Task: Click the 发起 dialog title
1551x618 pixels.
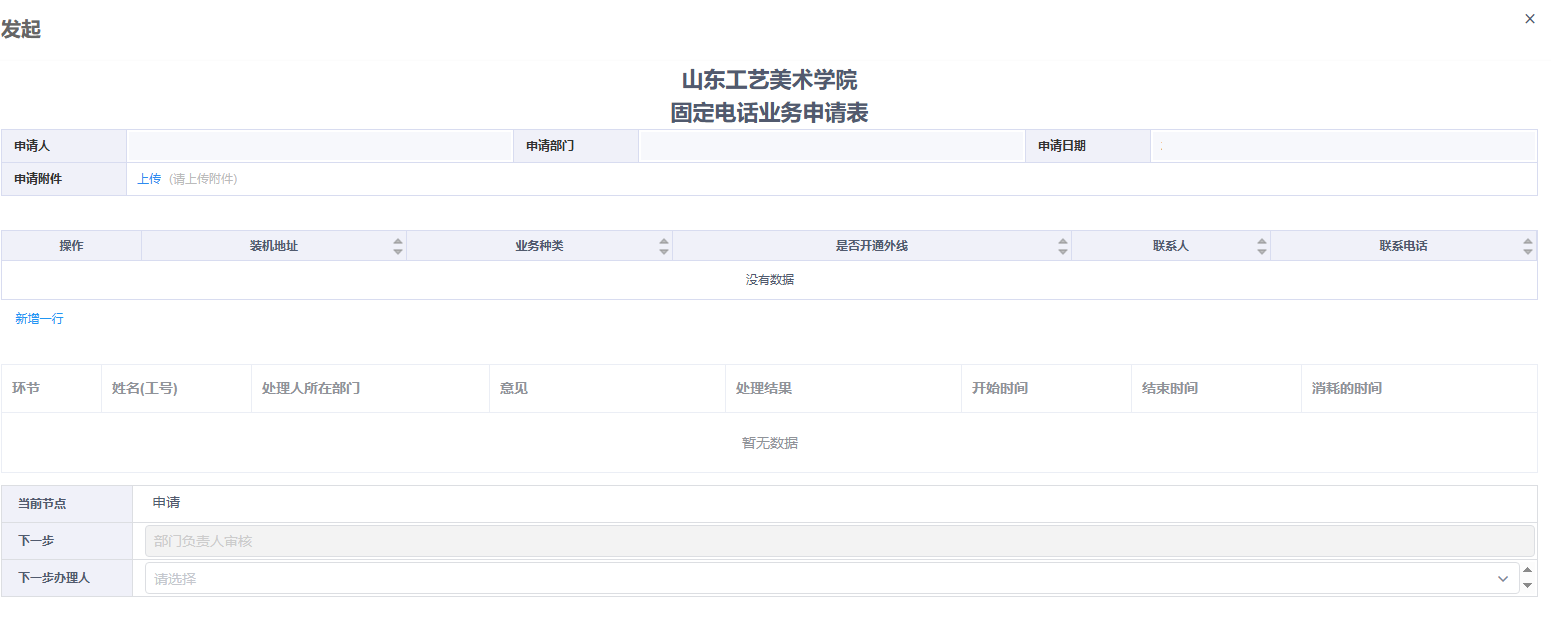Action: pos(21,30)
